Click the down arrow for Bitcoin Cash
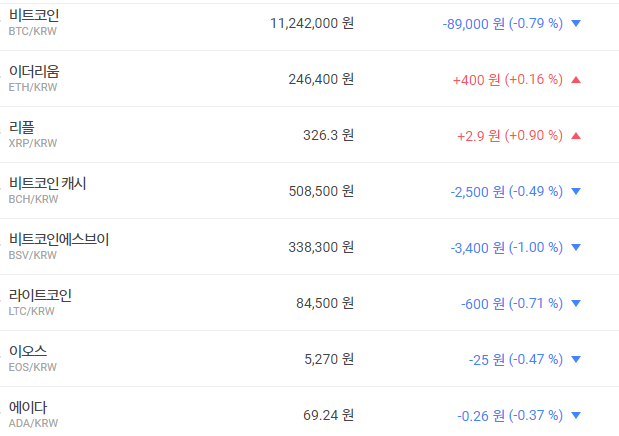The height and width of the screenshot is (436, 619). (575, 191)
